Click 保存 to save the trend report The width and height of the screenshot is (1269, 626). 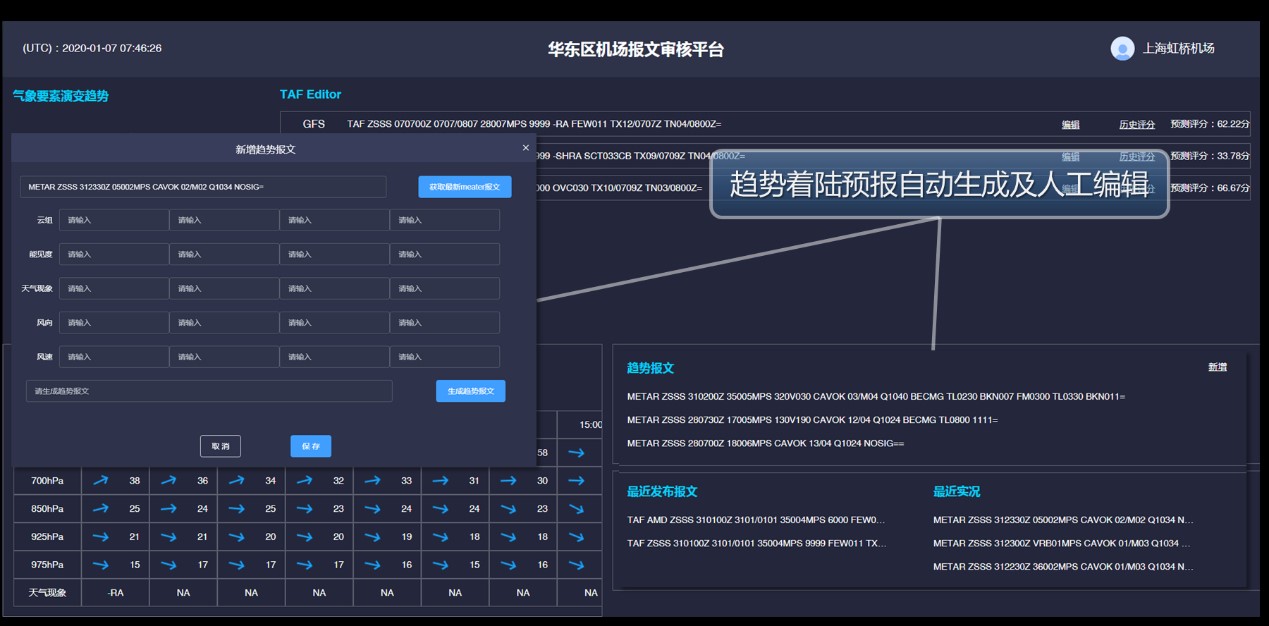310,445
